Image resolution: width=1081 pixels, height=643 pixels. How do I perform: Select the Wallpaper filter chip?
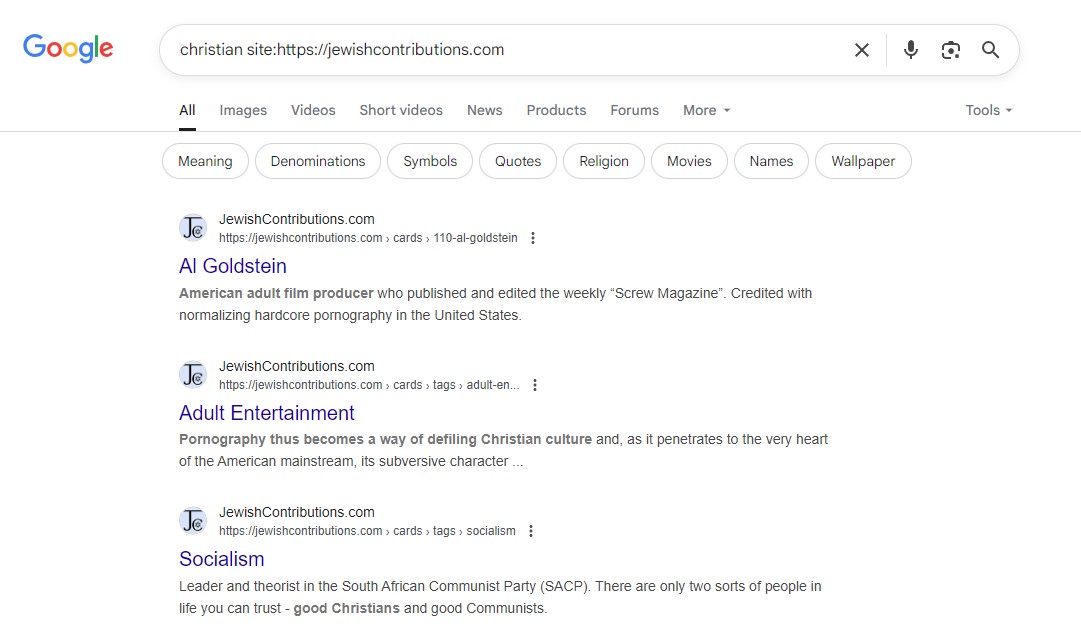[x=863, y=161]
